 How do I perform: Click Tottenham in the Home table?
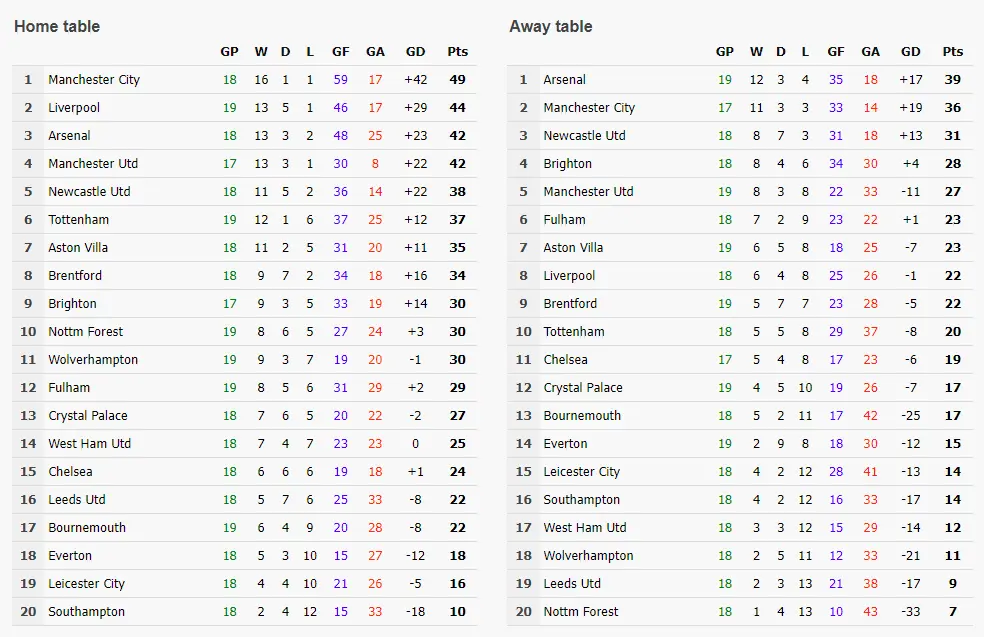[x=79, y=220]
